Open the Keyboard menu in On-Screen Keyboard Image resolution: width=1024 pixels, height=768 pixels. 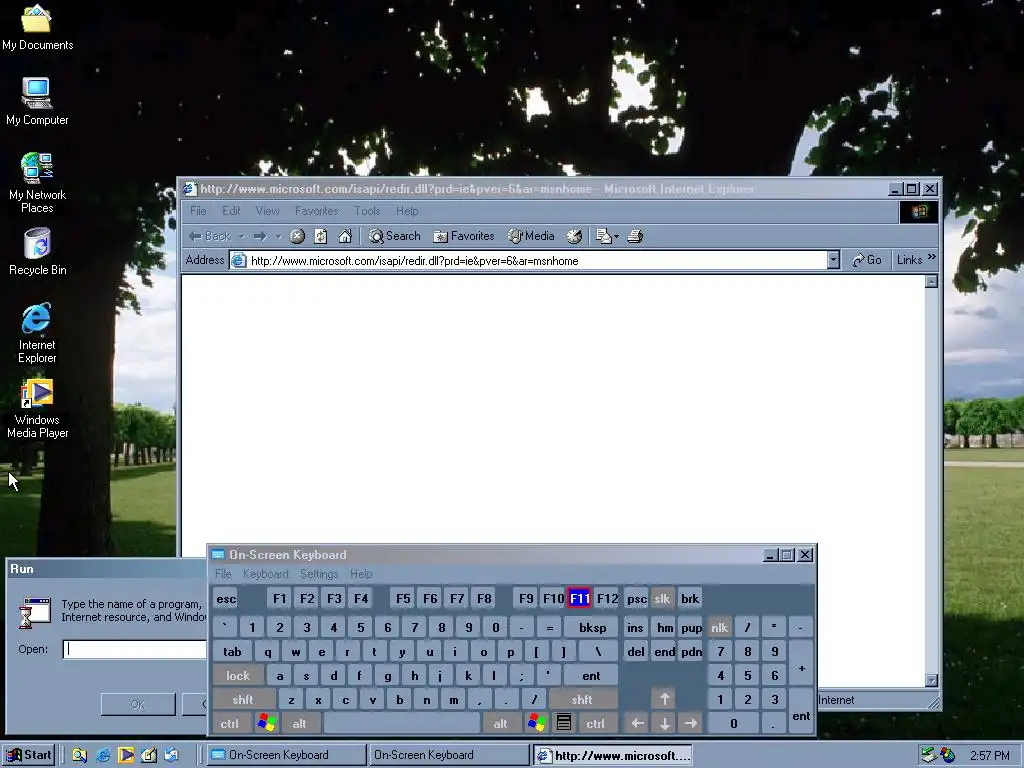click(x=265, y=574)
